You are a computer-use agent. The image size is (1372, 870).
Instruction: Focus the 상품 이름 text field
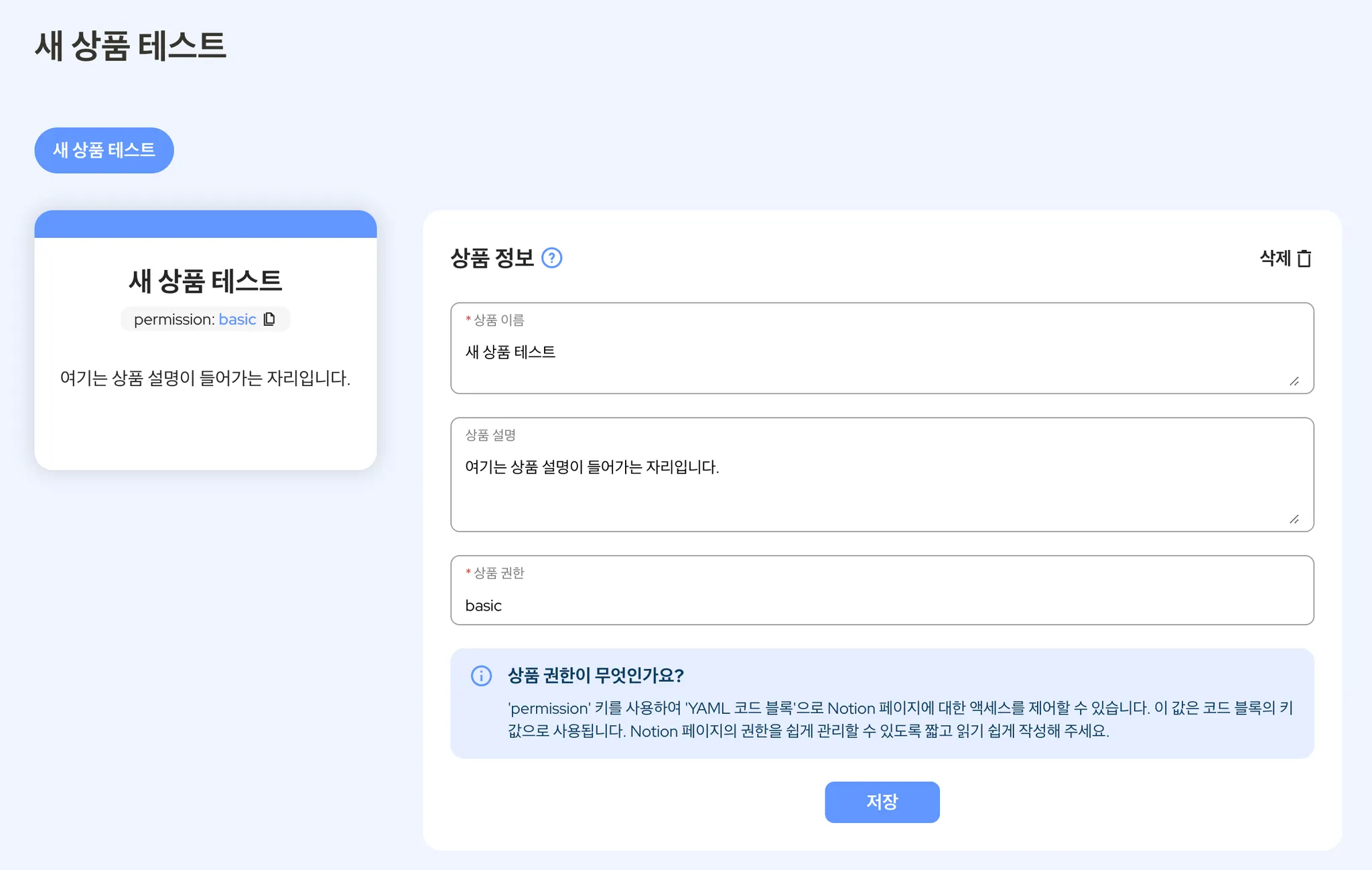(871, 353)
